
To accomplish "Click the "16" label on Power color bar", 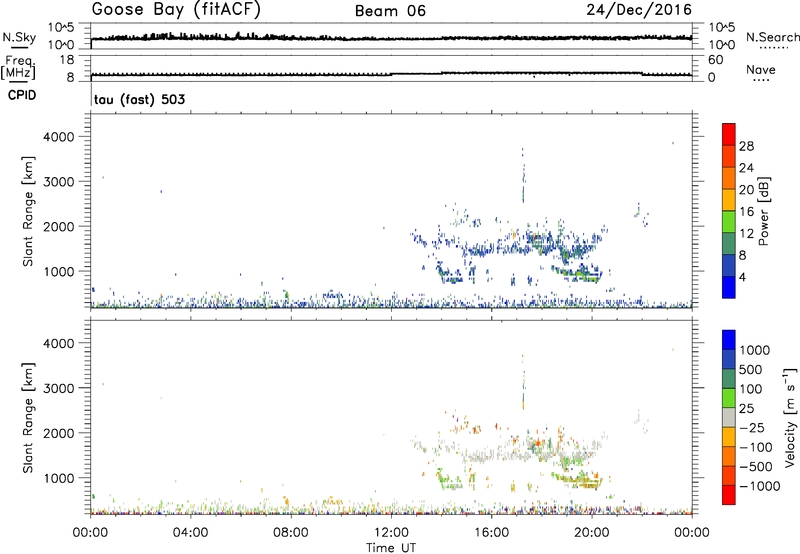I will pyautogui.click(x=746, y=212).
